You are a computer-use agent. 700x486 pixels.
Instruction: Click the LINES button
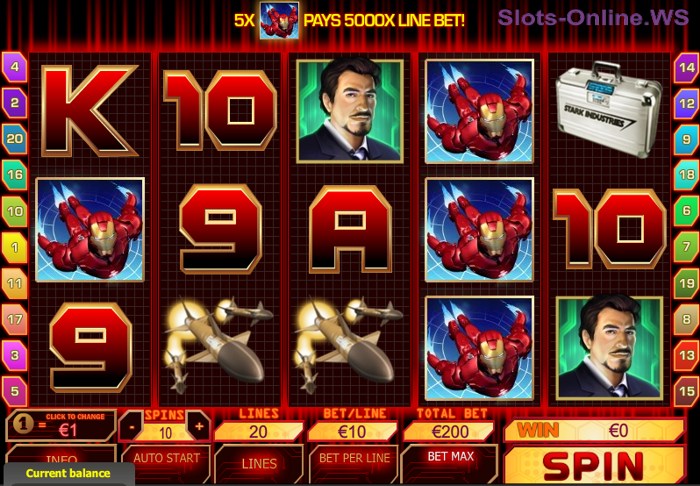259,464
